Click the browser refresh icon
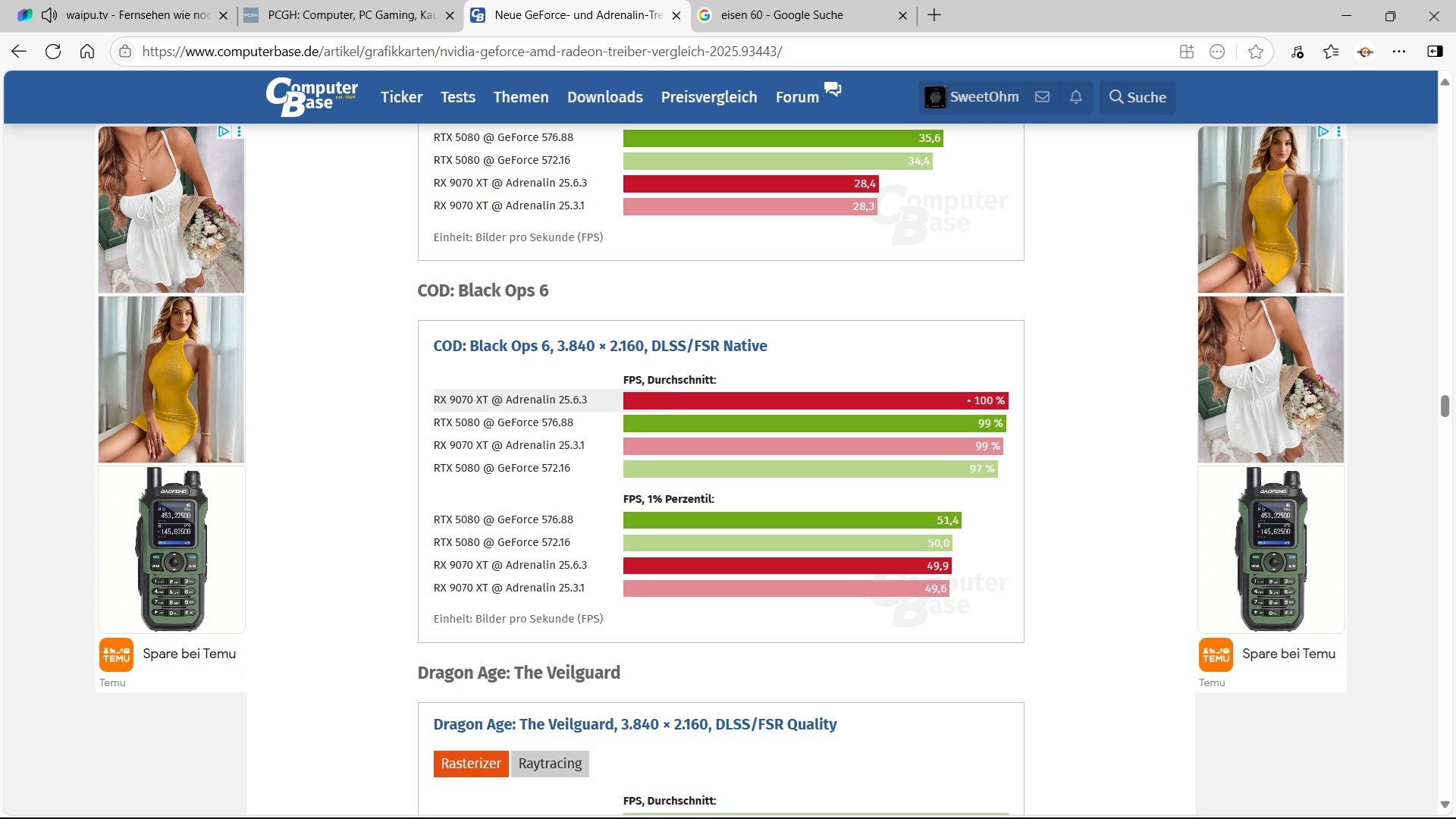Screen dimensions: 1456x819 point(53,52)
